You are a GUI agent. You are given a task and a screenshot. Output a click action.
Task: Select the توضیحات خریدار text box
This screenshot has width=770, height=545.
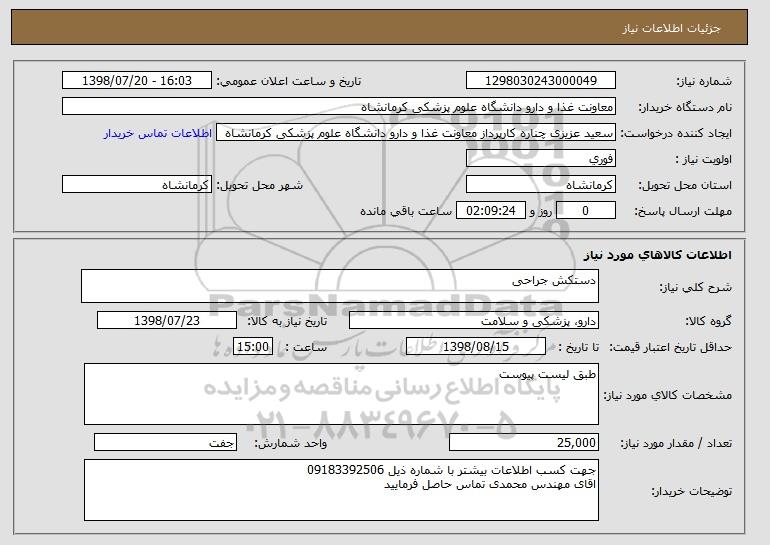point(341,490)
